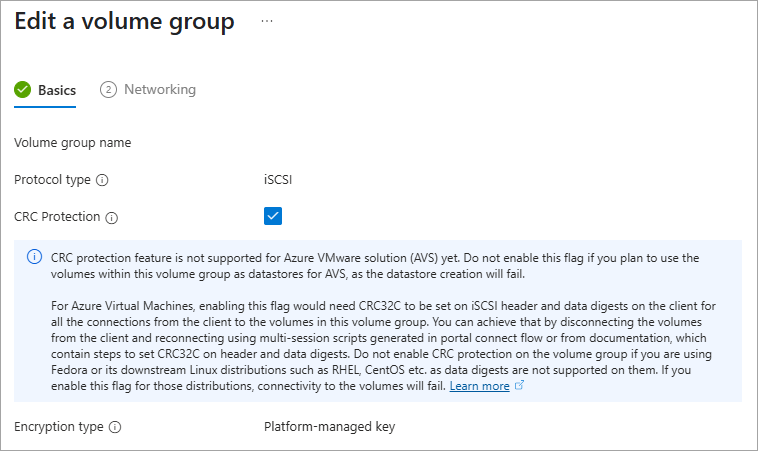Select the iSCSI protocol value

[x=278, y=180]
